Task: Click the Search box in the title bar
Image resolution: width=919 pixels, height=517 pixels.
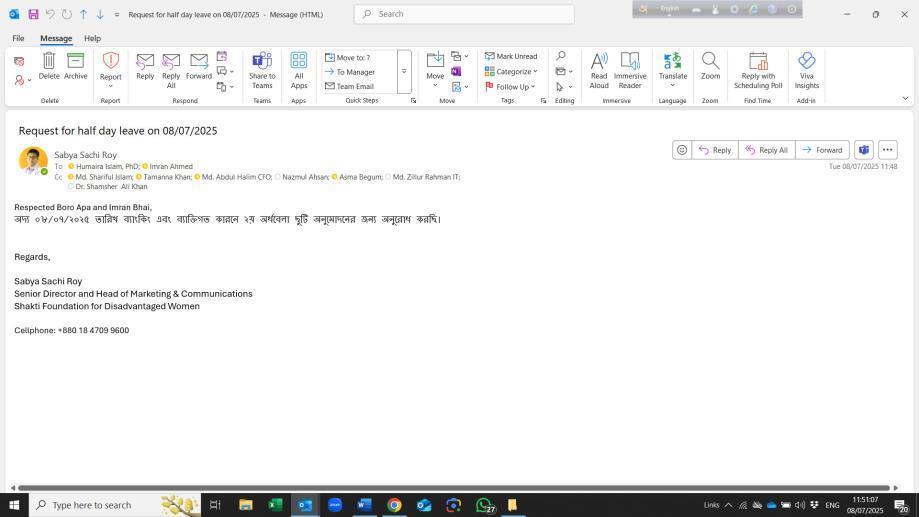Action: (x=465, y=14)
